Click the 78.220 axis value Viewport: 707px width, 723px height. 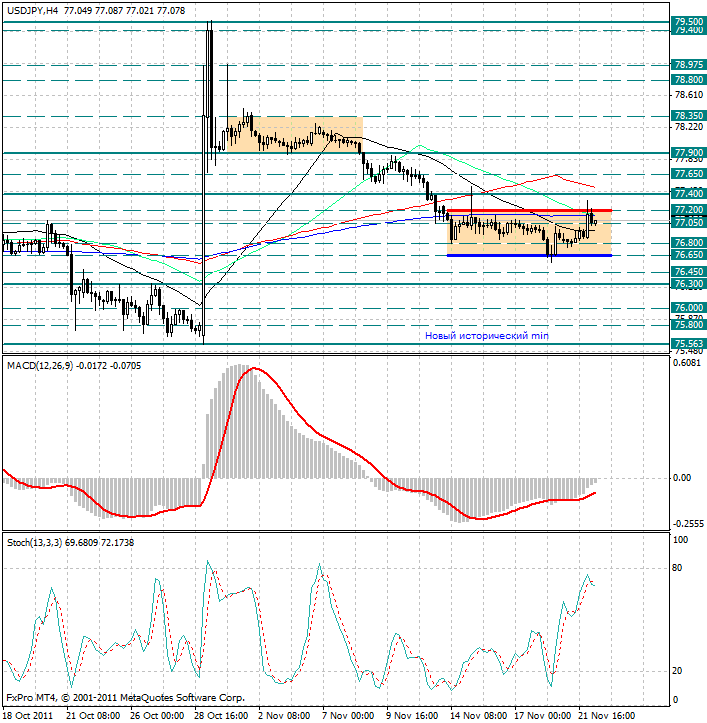coord(689,127)
